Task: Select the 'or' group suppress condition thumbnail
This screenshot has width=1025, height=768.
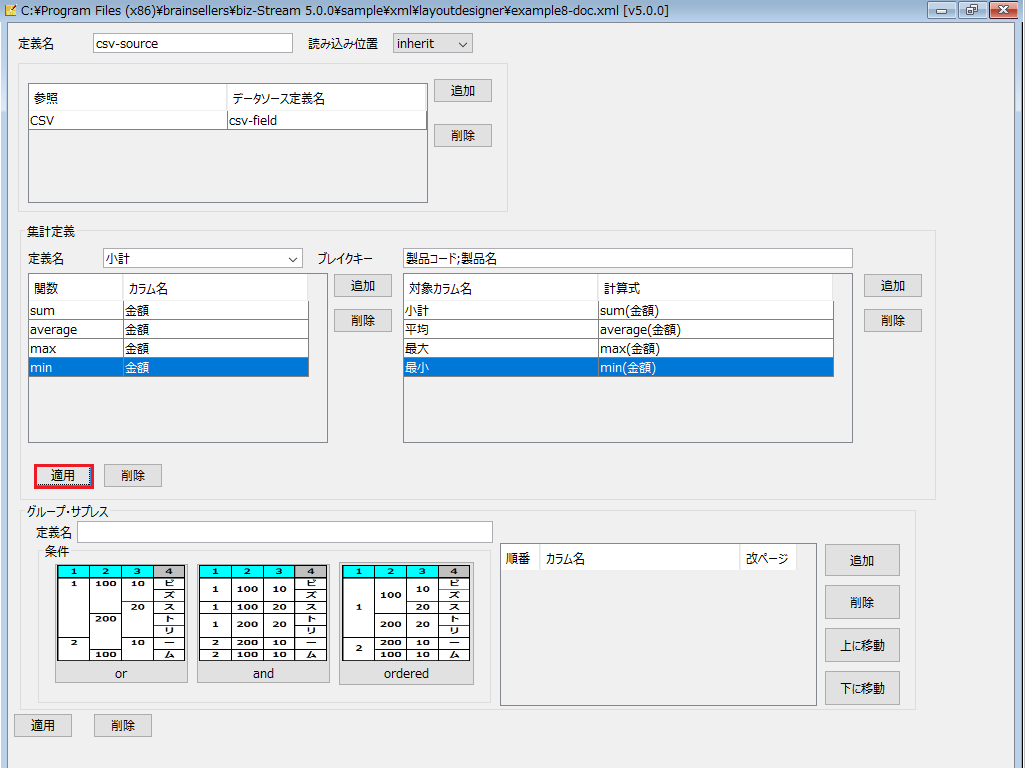Action: click(121, 624)
